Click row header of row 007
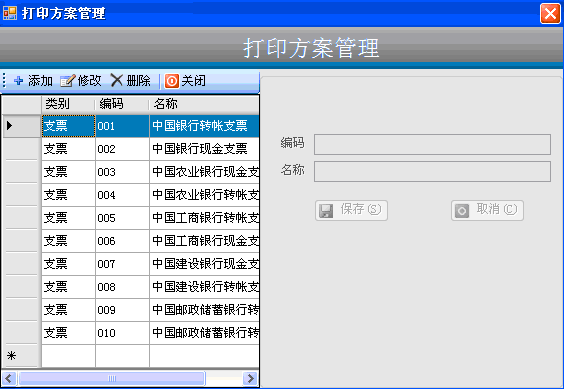The height and width of the screenshot is (389, 564). point(22,264)
